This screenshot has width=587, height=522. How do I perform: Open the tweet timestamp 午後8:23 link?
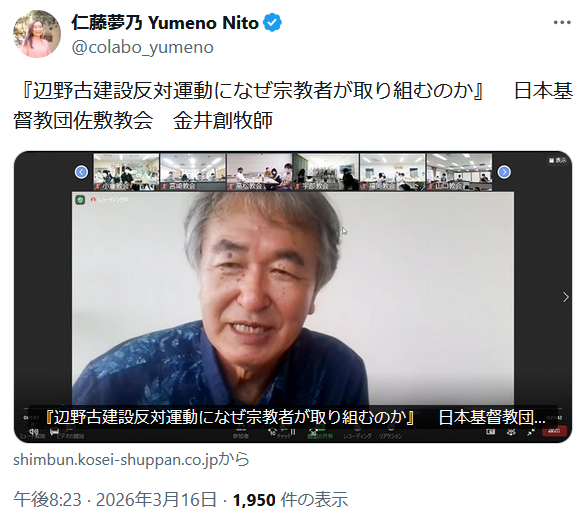48,500
